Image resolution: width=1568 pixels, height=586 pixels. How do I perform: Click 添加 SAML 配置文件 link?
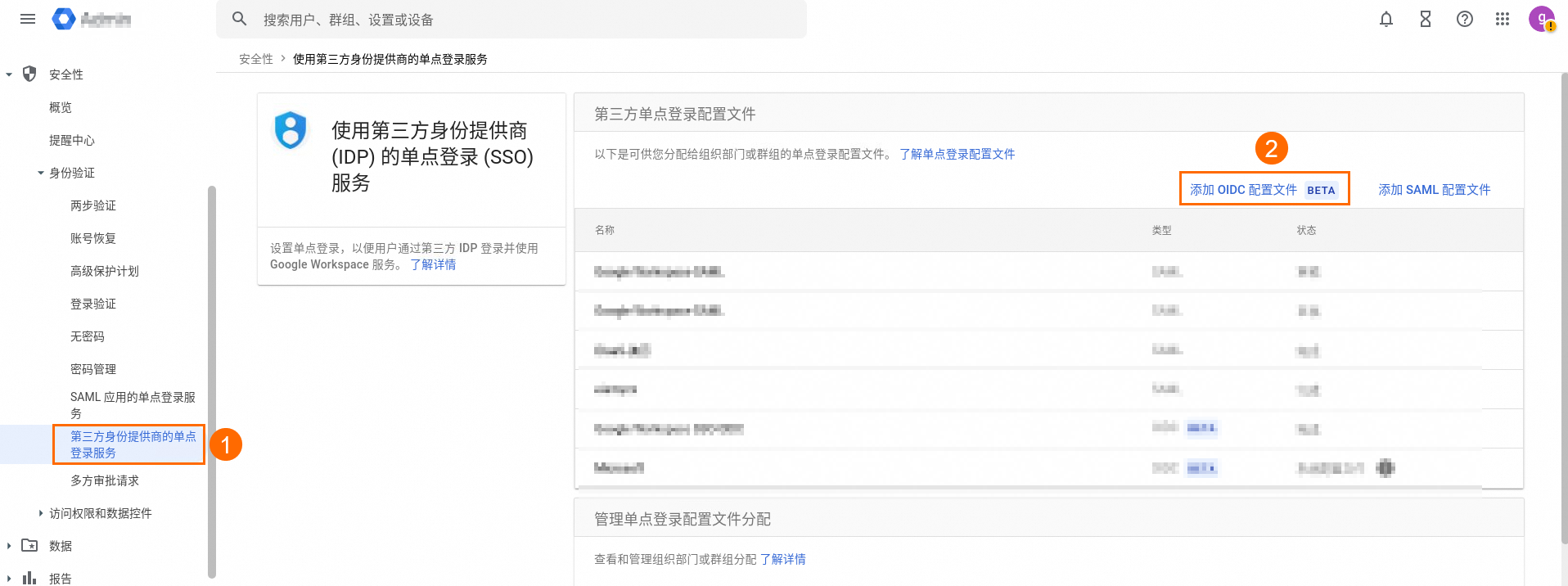pos(1434,189)
